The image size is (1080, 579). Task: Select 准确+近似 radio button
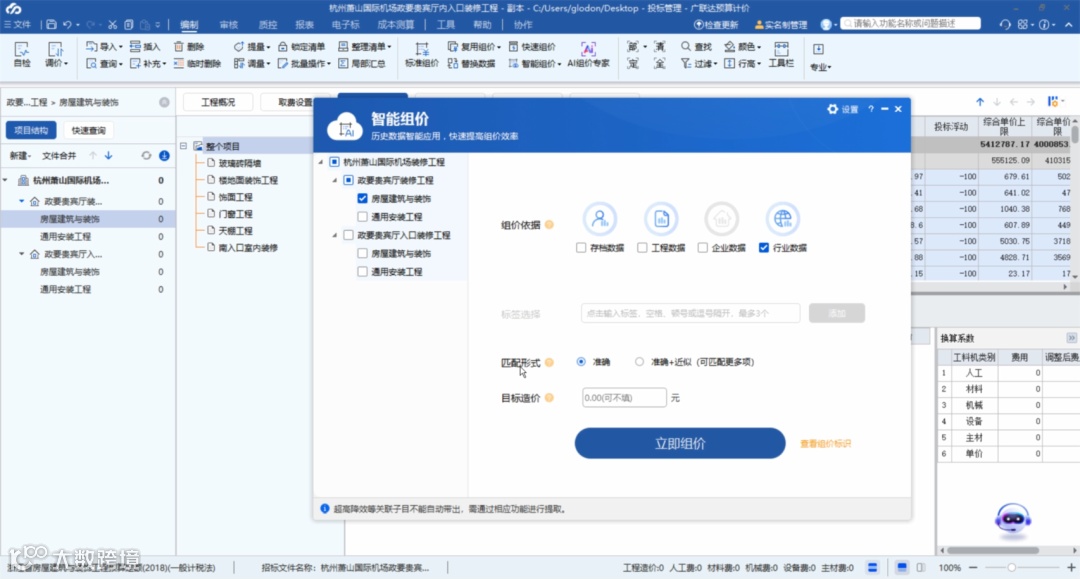pos(639,361)
